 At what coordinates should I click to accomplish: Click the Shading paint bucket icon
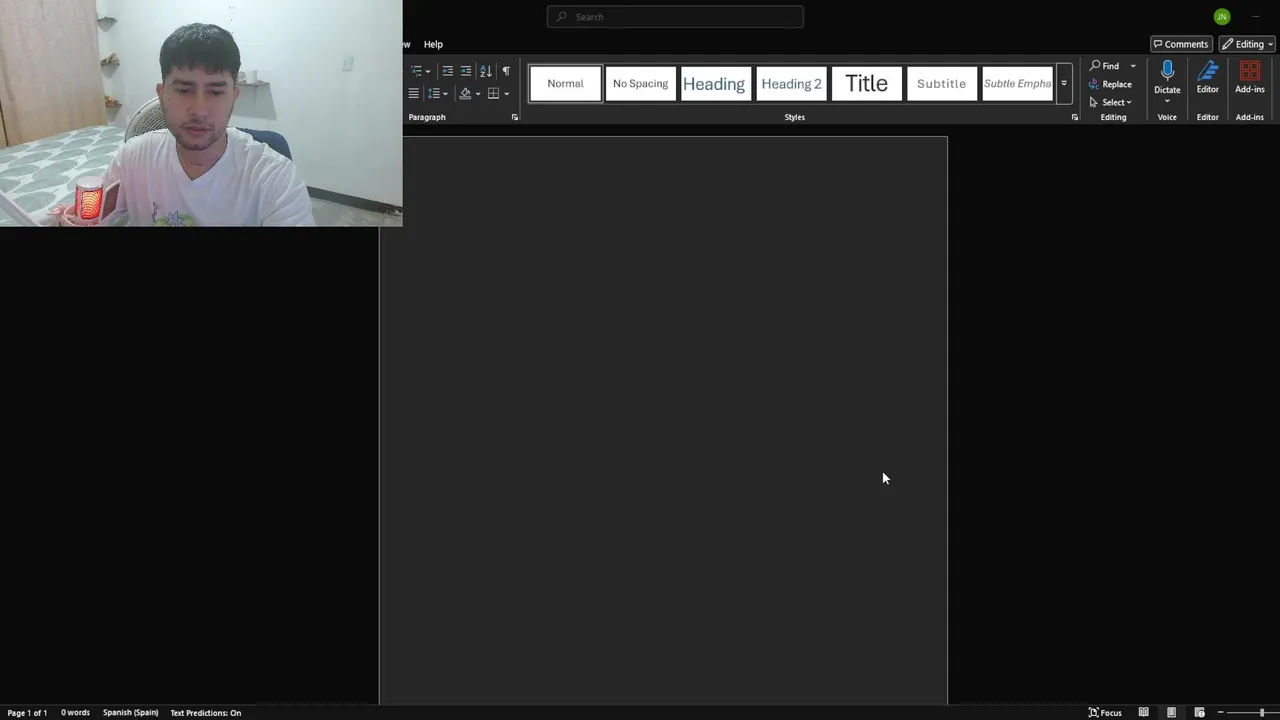[x=465, y=93]
